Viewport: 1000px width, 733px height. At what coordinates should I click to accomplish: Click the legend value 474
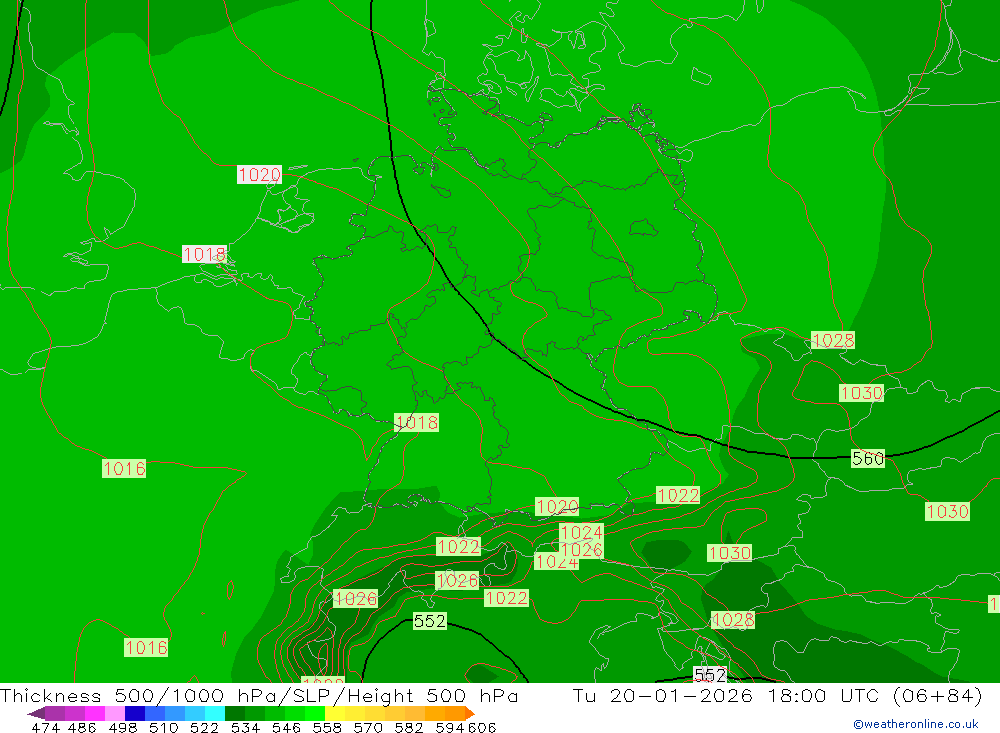(45, 727)
